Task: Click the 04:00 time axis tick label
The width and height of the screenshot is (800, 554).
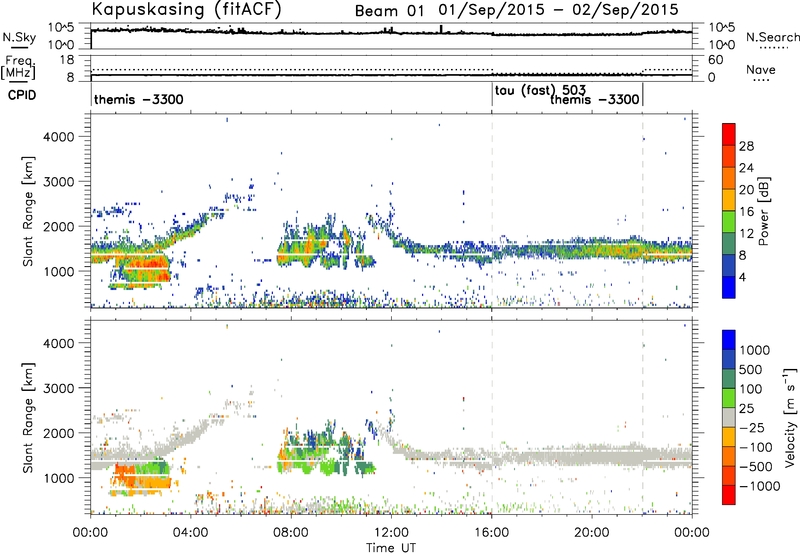Action: point(190,533)
